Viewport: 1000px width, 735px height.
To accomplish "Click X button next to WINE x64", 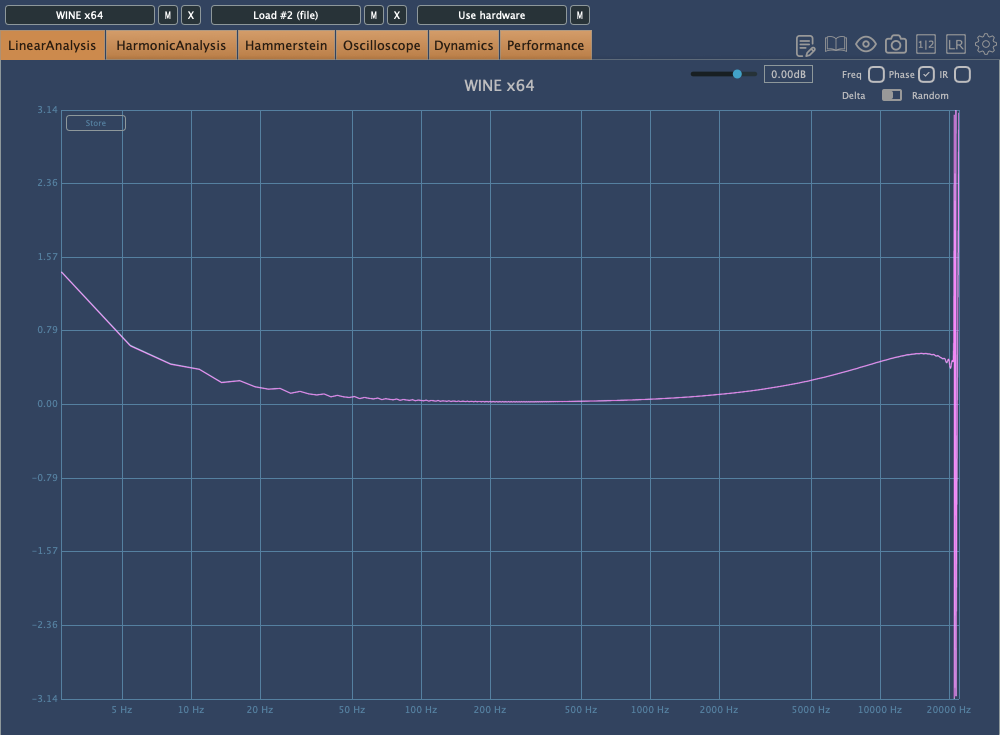I will (191, 15).
